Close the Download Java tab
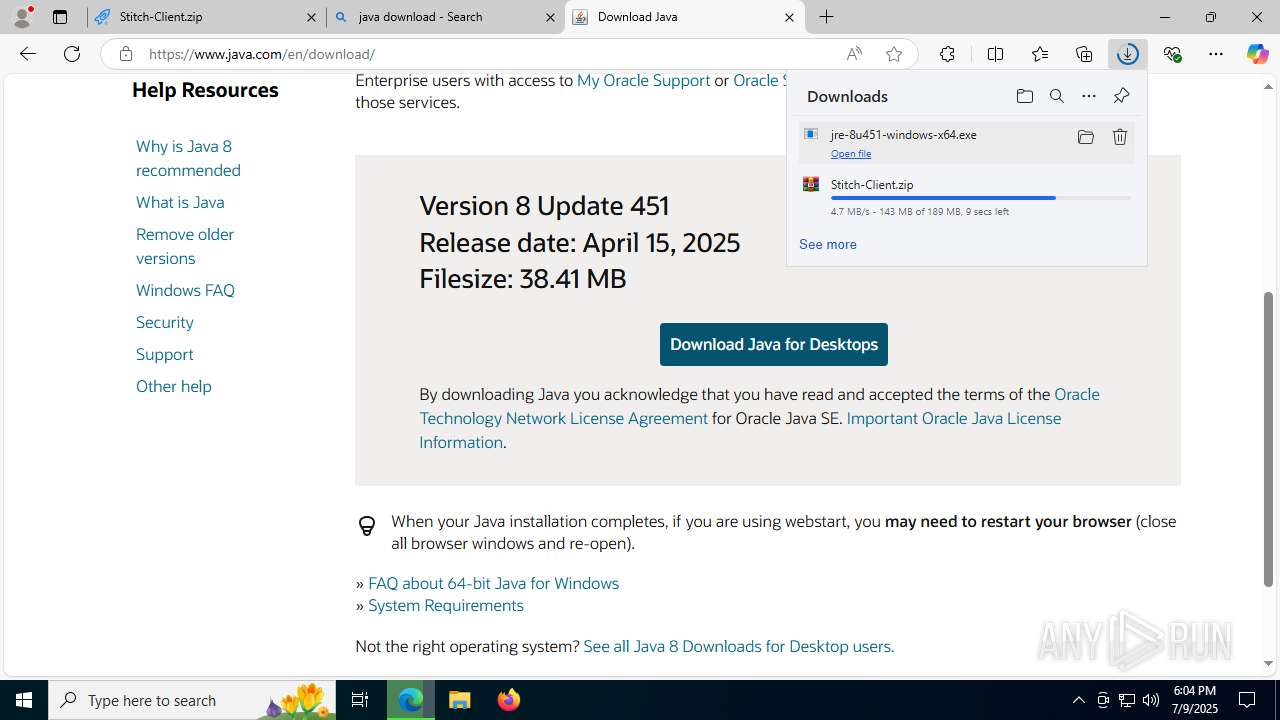Viewport: 1280px width, 720px height. coord(789,17)
